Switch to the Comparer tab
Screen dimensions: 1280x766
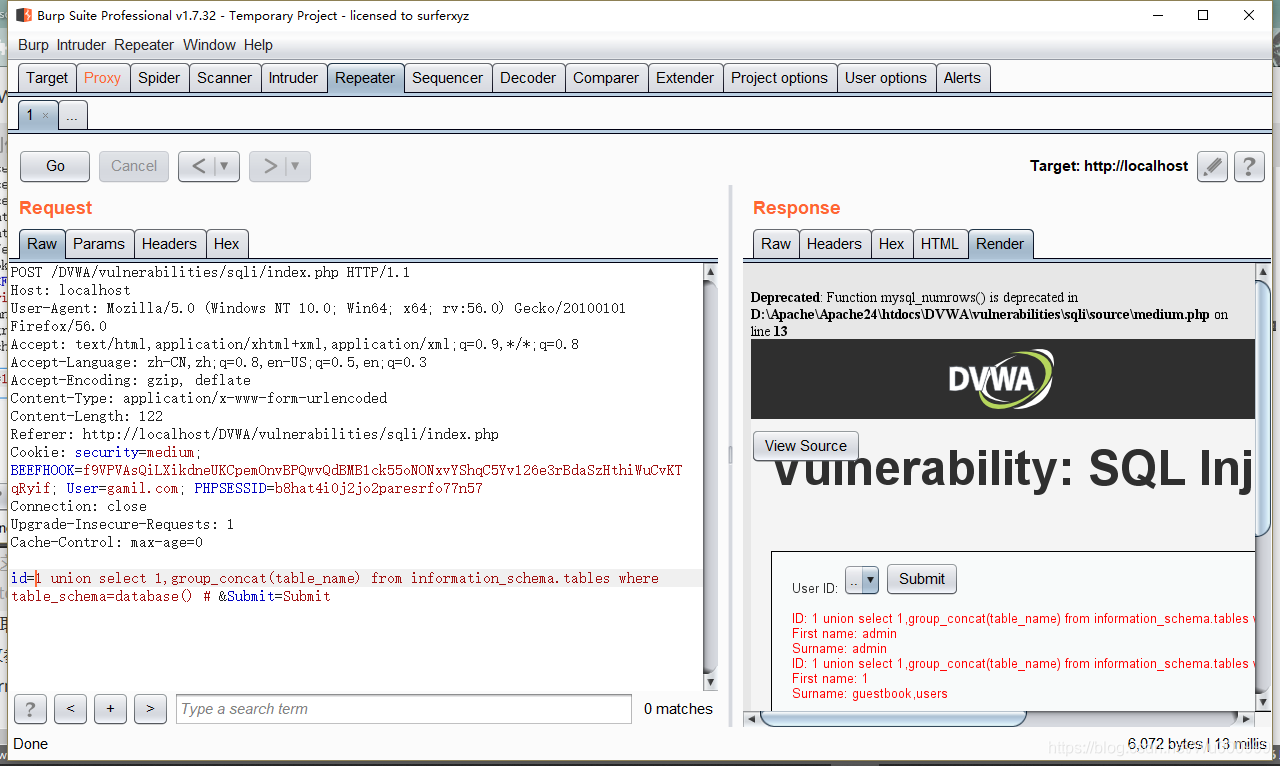606,78
